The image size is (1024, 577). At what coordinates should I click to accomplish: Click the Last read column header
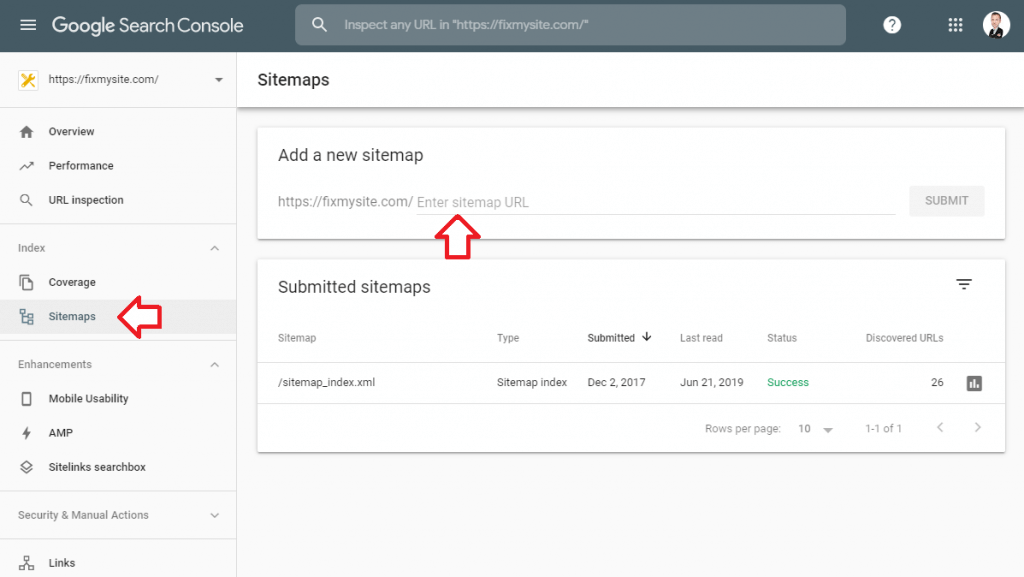coord(701,338)
